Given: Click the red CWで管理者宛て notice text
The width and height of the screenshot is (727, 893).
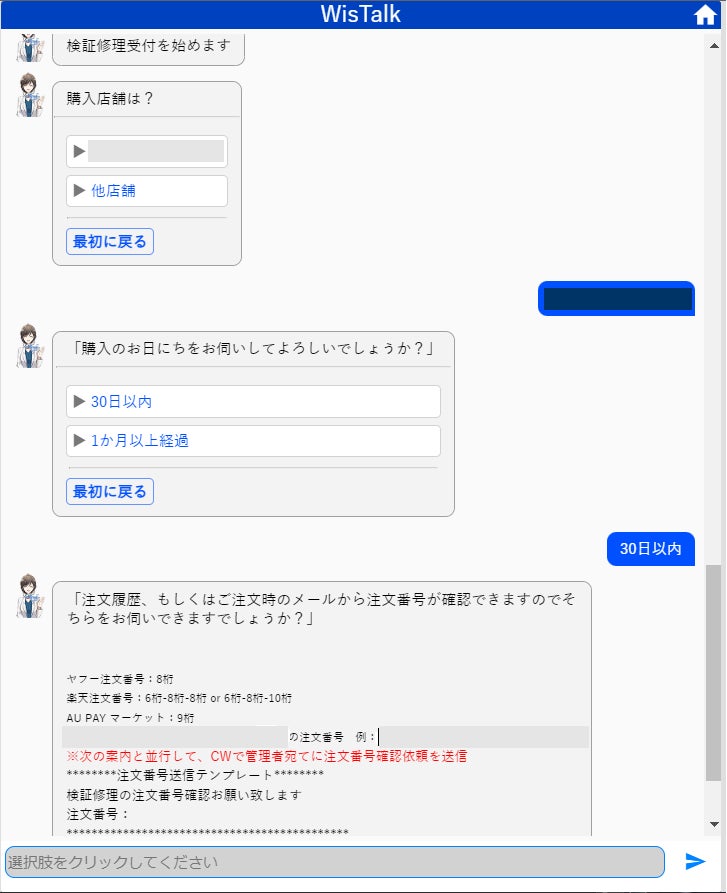Looking at the screenshot, I should pyautogui.click(x=267, y=756).
